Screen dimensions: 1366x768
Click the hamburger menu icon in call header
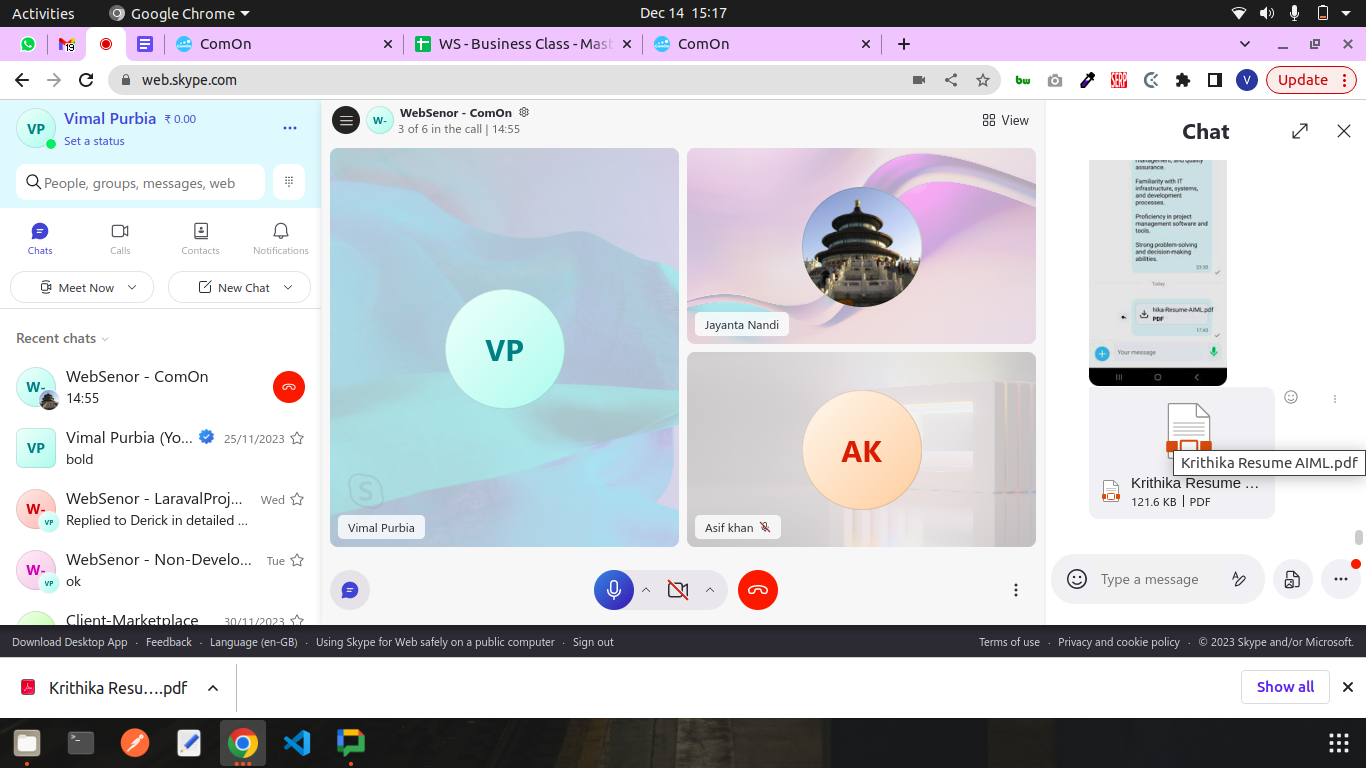click(x=346, y=120)
